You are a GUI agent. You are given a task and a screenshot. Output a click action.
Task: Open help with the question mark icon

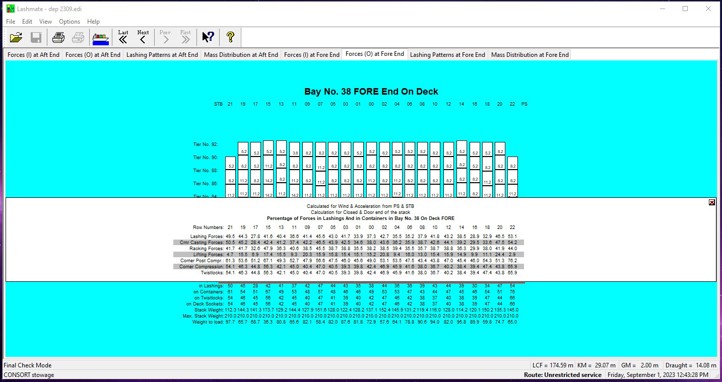point(230,37)
